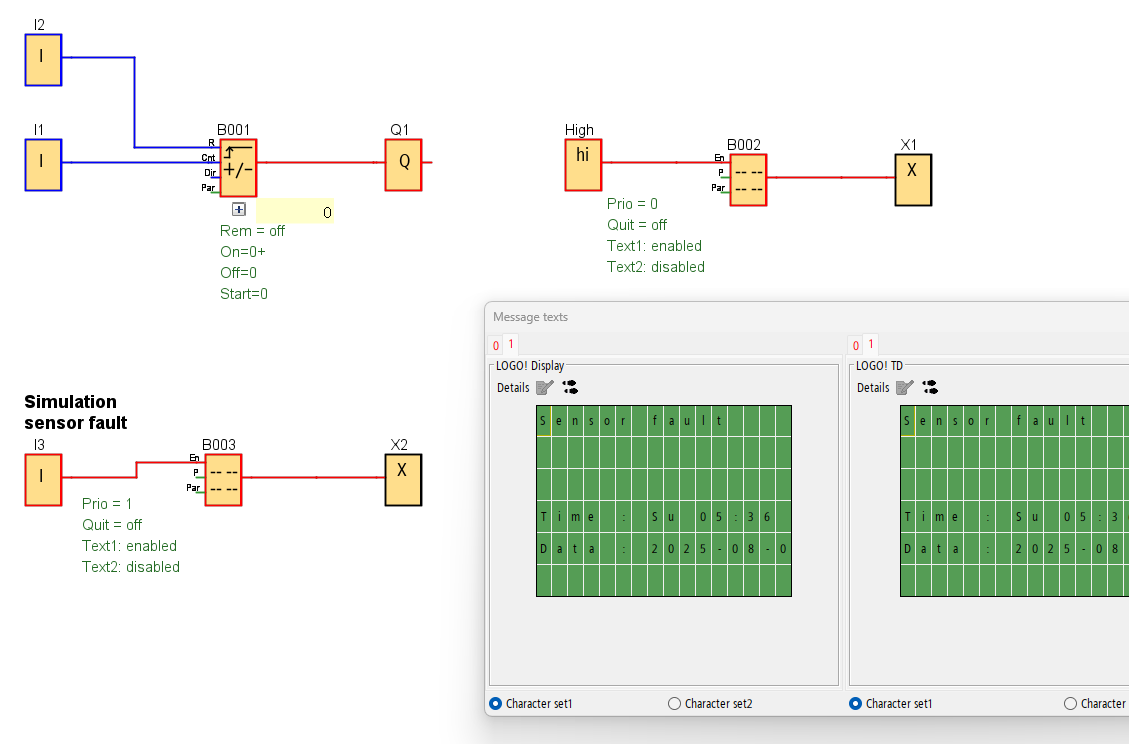This screenshot has height=744, width=1129.
Task: Click the High status block
Action: (x=583, y=164)
